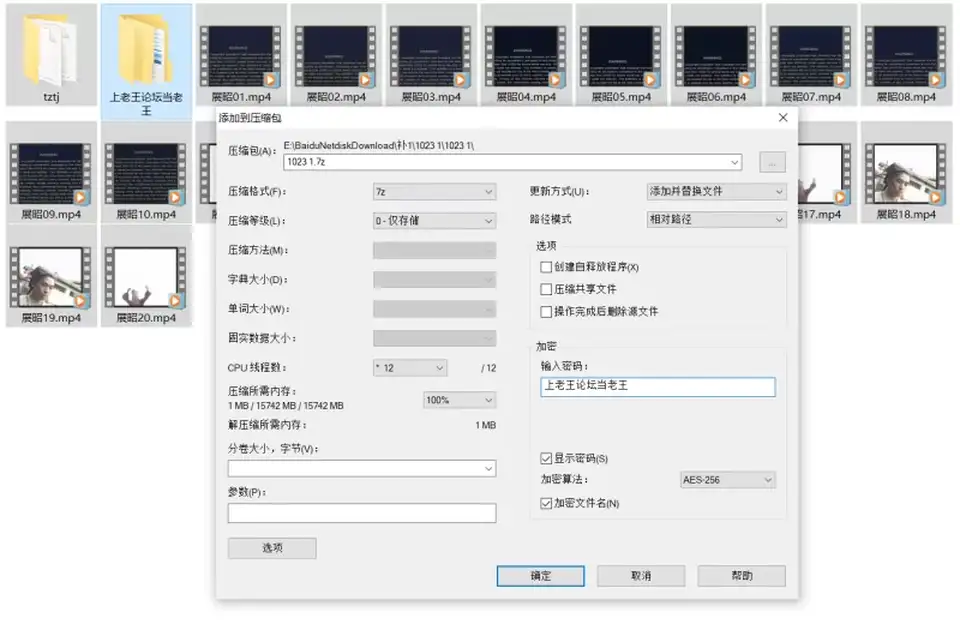Open the 压缩等级 dropdown
The width and height of the screenshot is (960, 630).
tap(434, 220)
